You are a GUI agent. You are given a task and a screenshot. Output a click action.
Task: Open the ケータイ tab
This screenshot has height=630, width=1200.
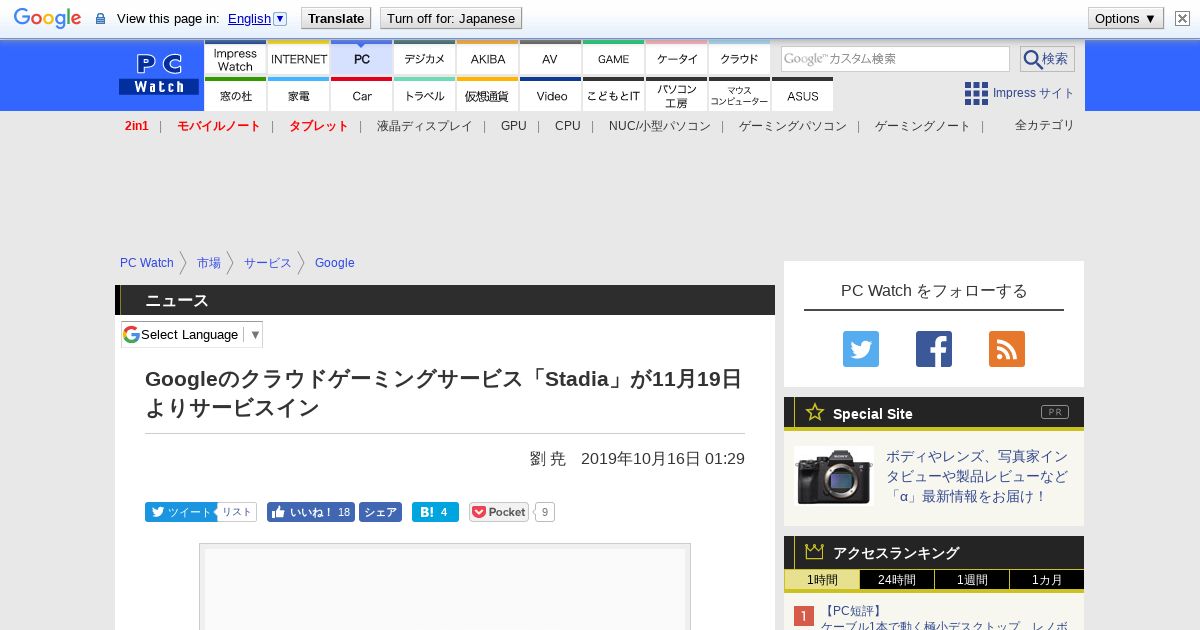tap(677, 59)
